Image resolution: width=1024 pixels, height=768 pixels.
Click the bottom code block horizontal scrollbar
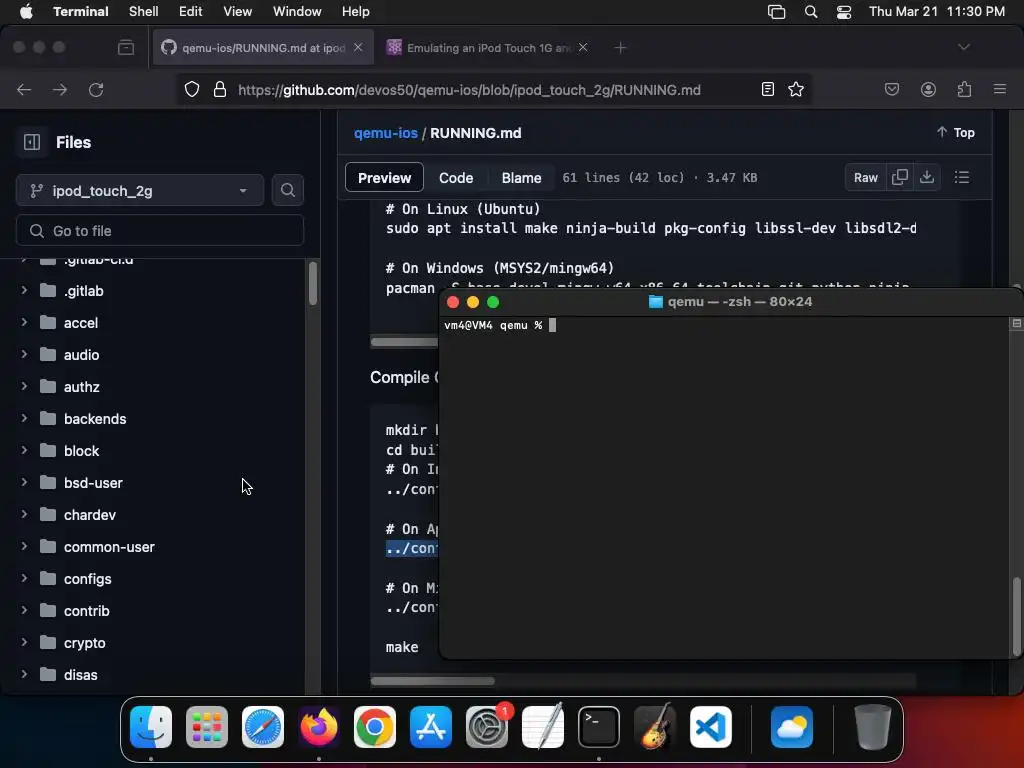click(432, 681)
